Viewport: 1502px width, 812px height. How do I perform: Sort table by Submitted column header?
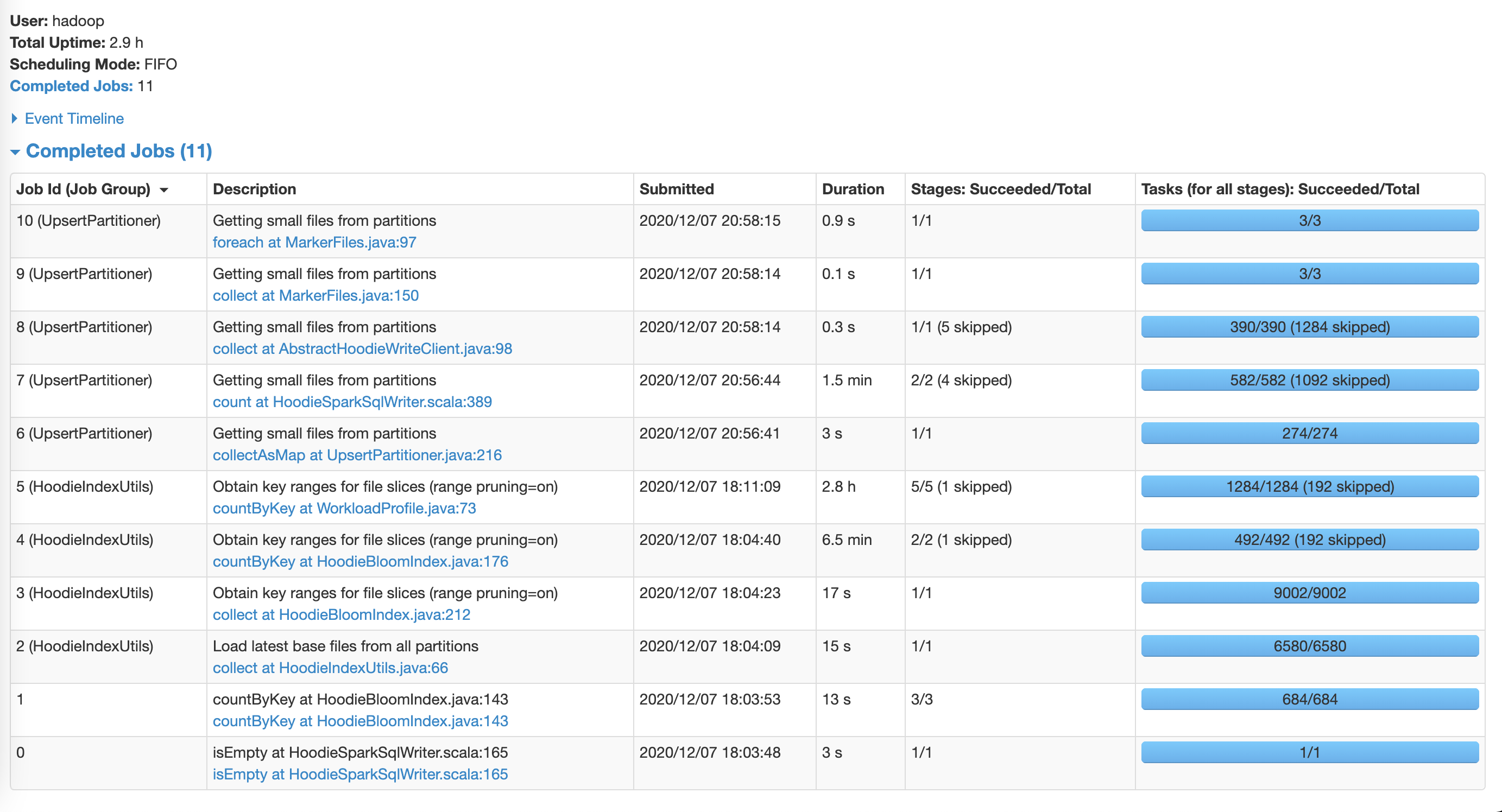tap(677, 189)
